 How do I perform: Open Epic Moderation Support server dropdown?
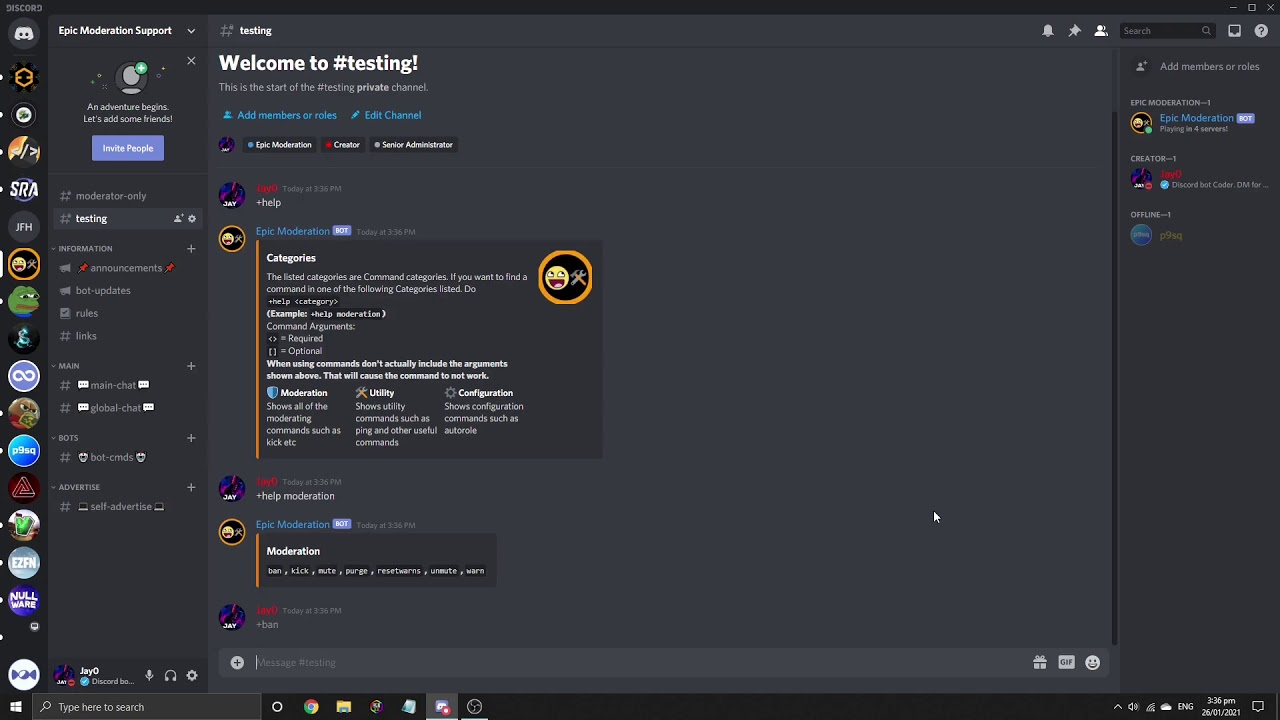click(191, 31)
